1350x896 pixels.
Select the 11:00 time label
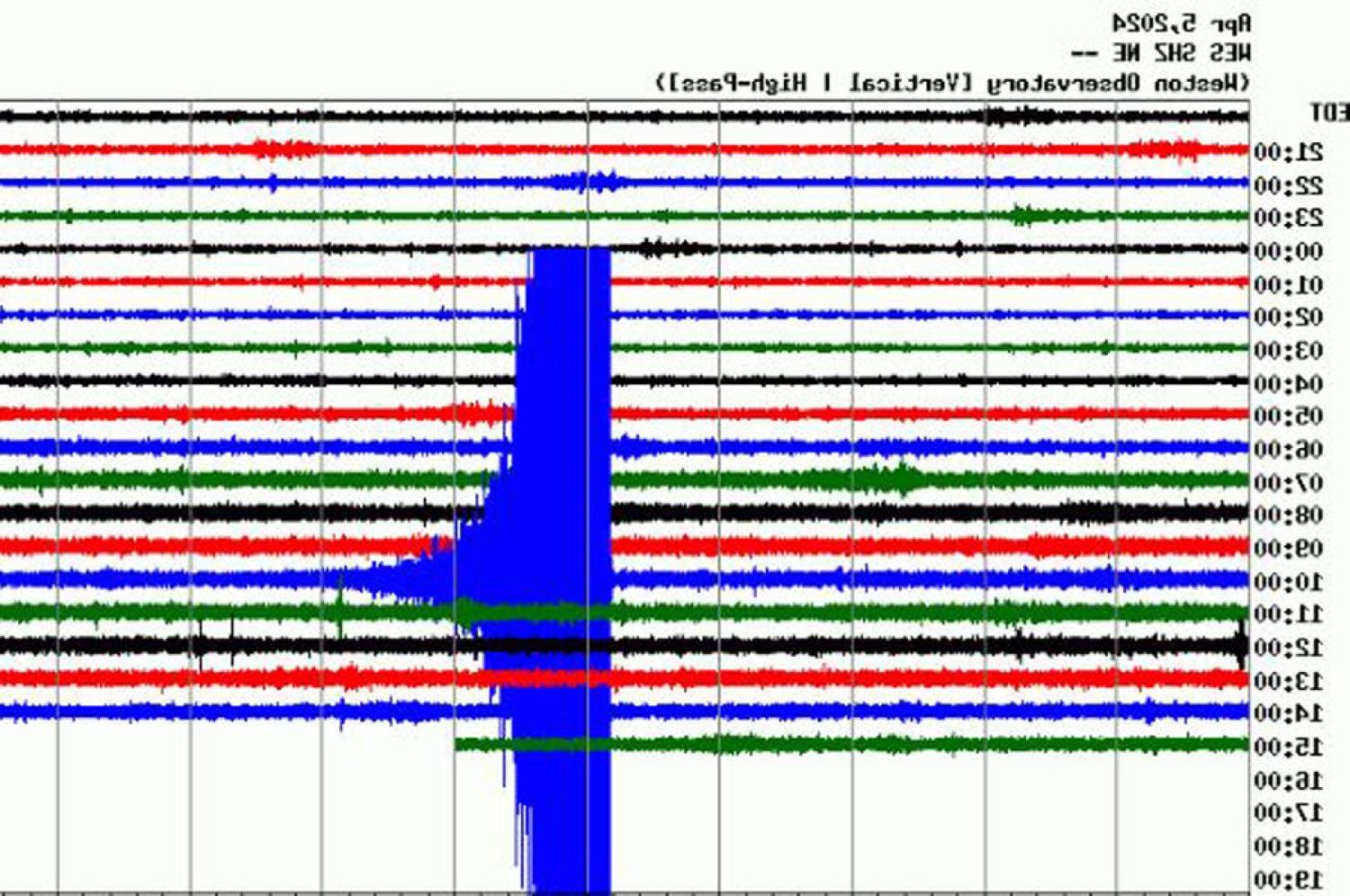pos(1289,614)
